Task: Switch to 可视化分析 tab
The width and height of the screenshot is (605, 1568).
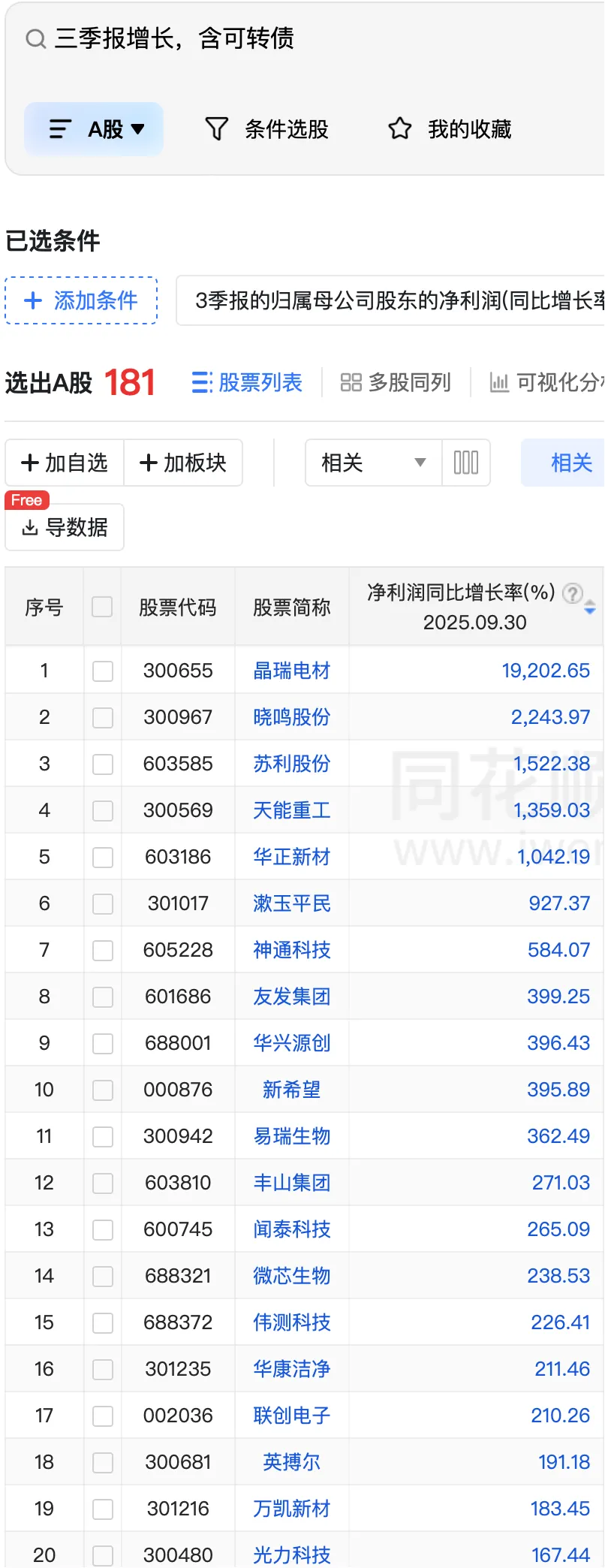Action: coord(546,382)
